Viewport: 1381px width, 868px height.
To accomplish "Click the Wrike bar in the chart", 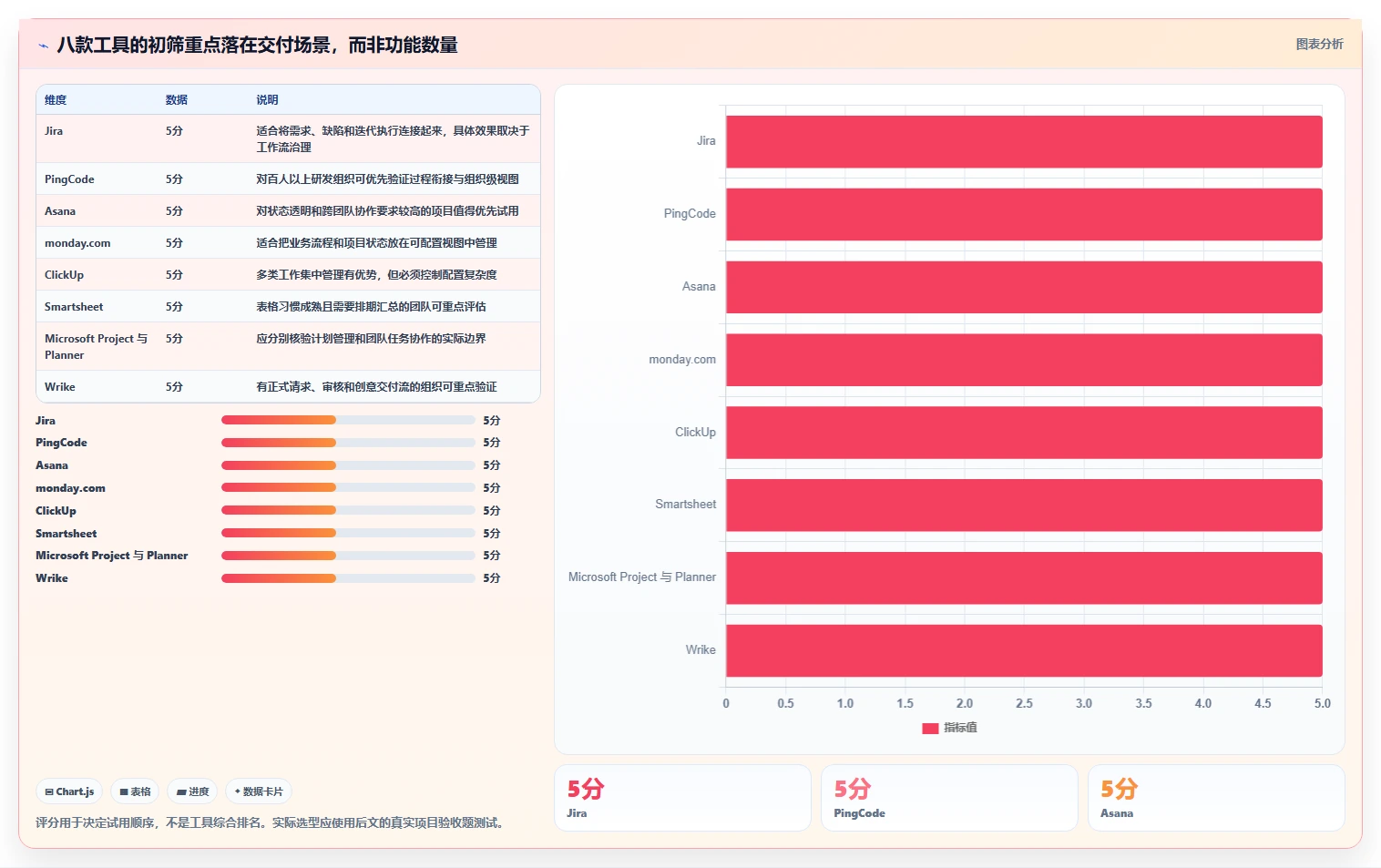I will pyautogui.click(x=1024, y=650).
